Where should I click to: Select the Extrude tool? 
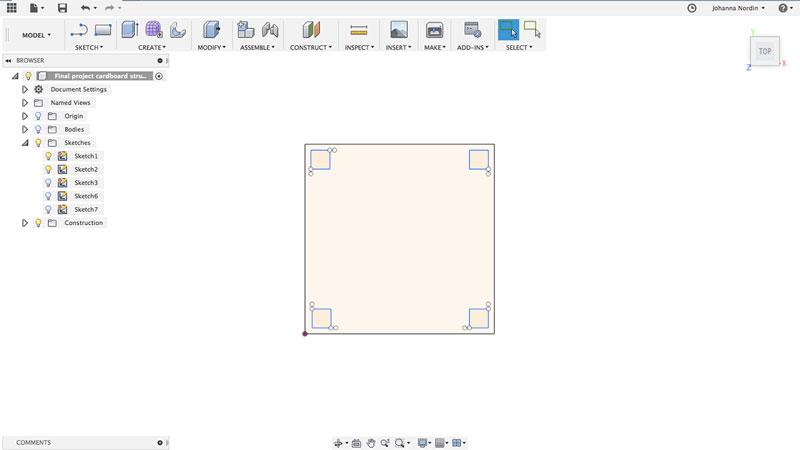click(130, 30)
